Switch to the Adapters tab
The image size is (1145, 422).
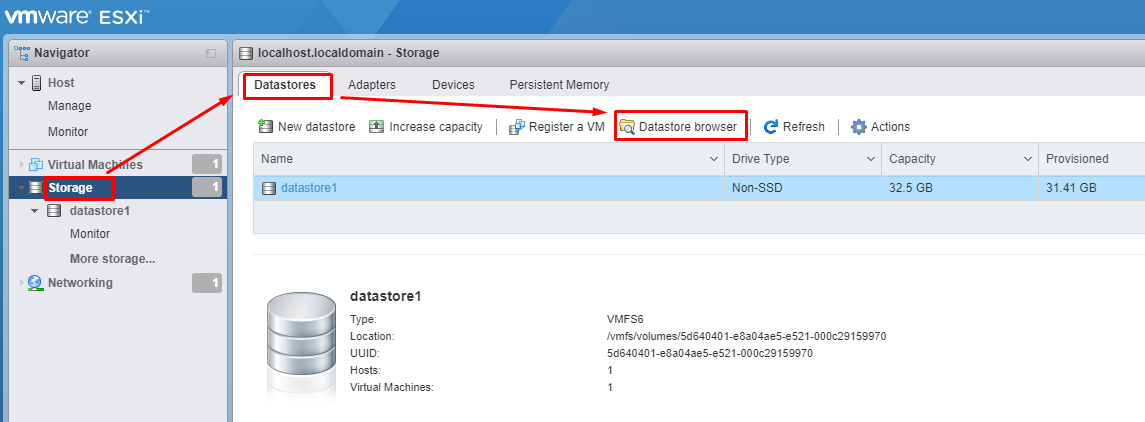click(371, 85)
